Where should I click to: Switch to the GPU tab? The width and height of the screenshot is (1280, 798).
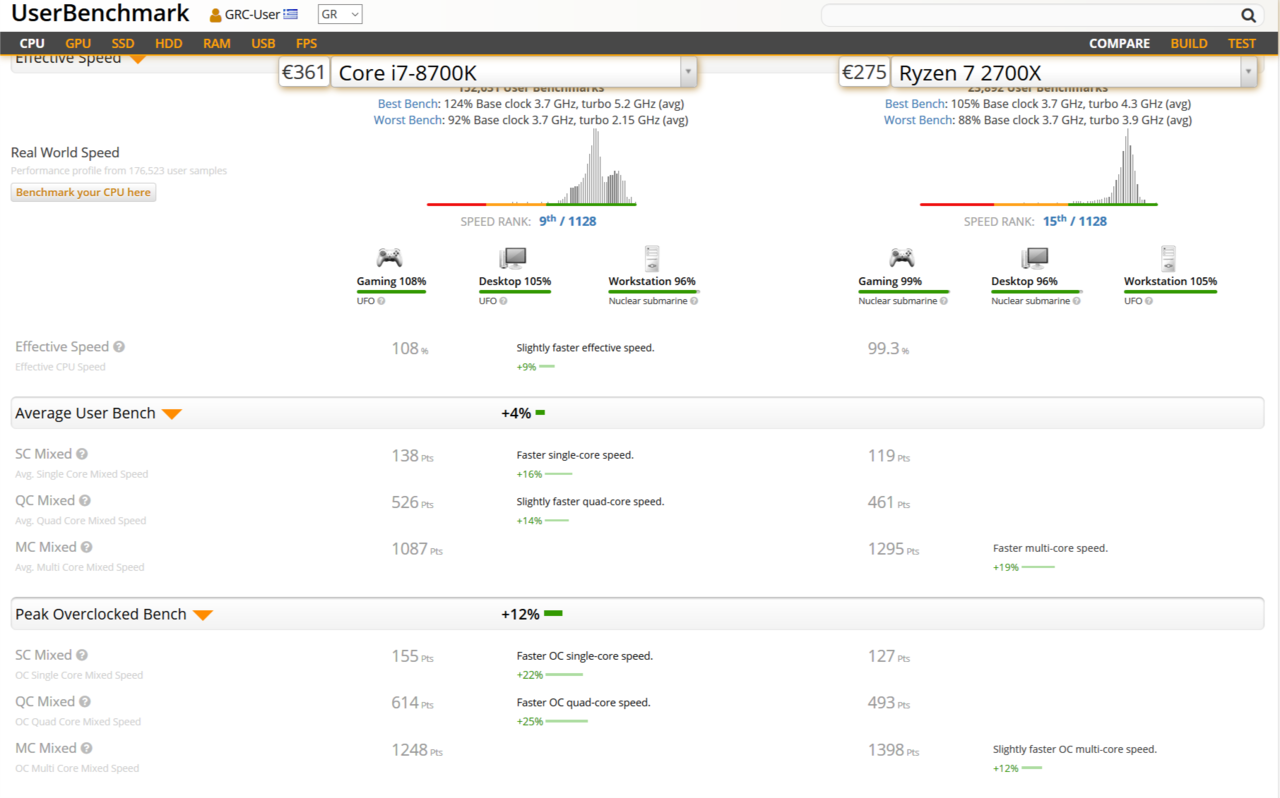tap(78, 43)
